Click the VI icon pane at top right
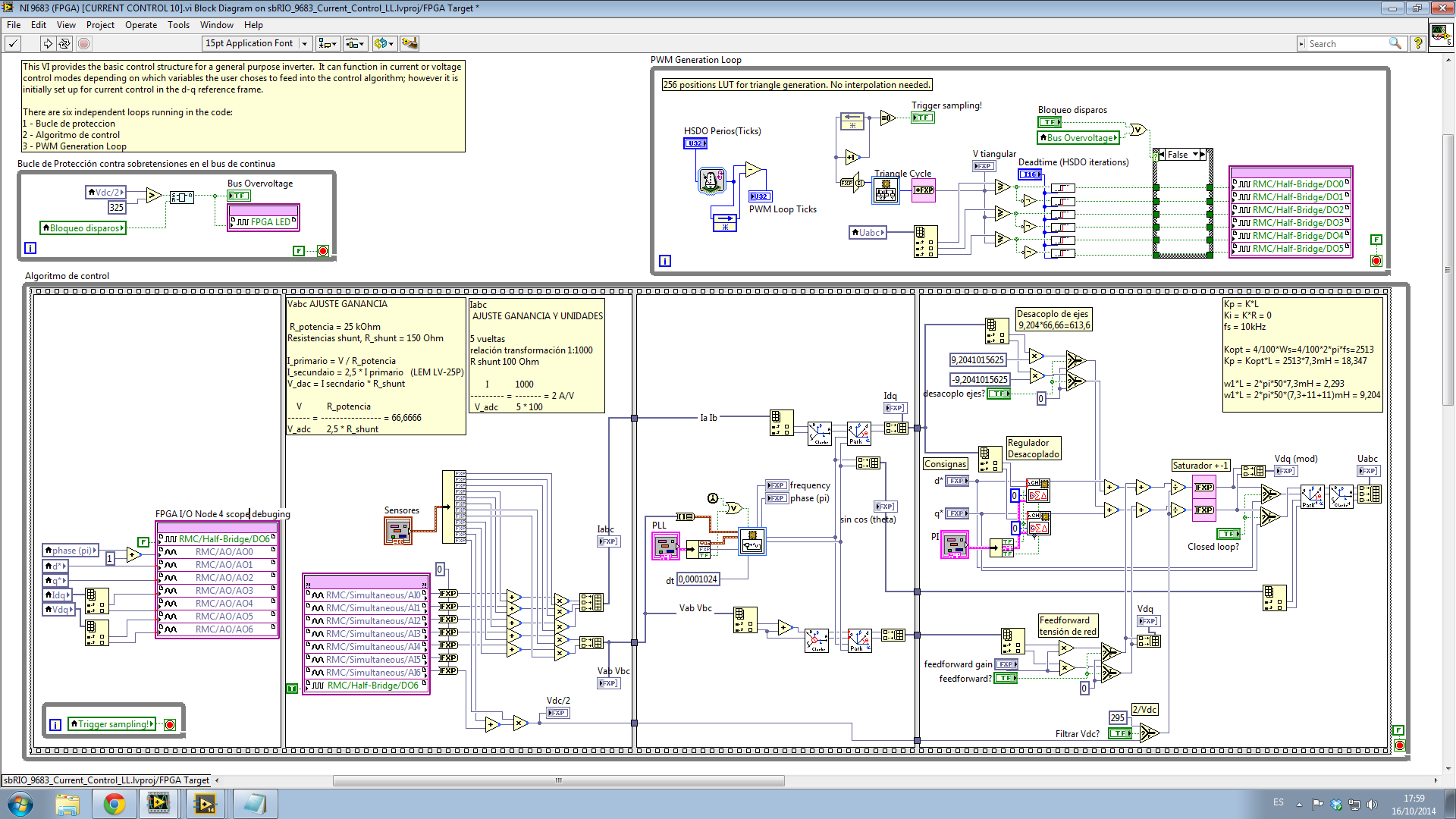Viewport: 1456px width, 819px height. coord(1441,36)
